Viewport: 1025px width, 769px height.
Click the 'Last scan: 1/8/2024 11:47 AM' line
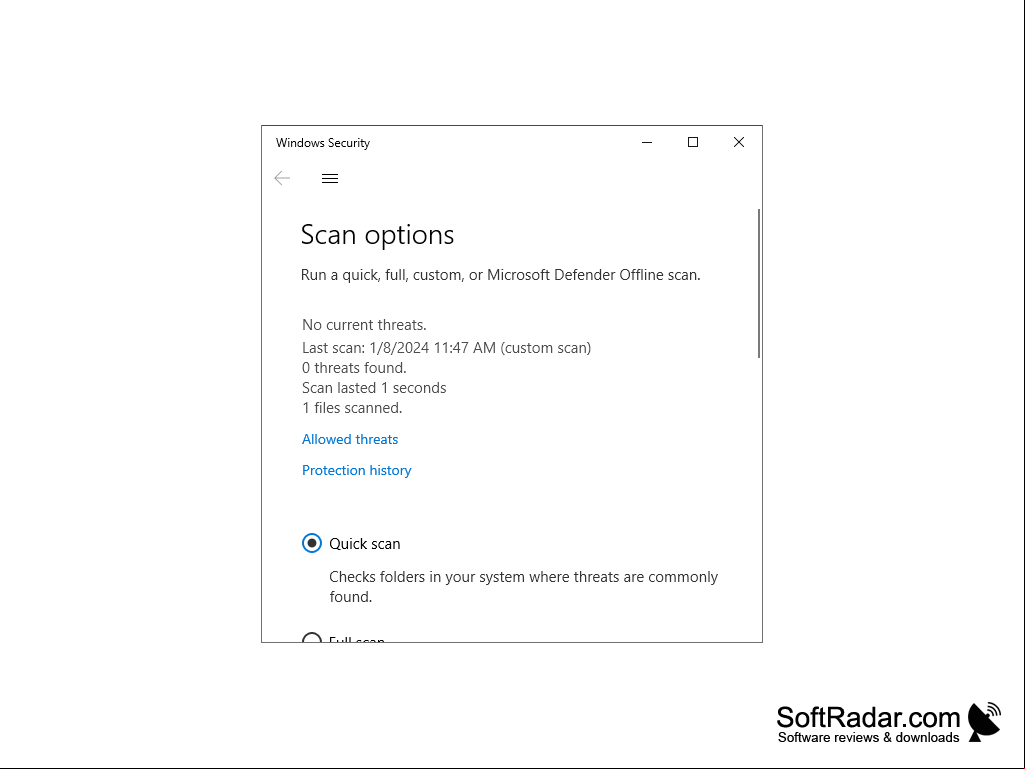click(x=446, y=348)
